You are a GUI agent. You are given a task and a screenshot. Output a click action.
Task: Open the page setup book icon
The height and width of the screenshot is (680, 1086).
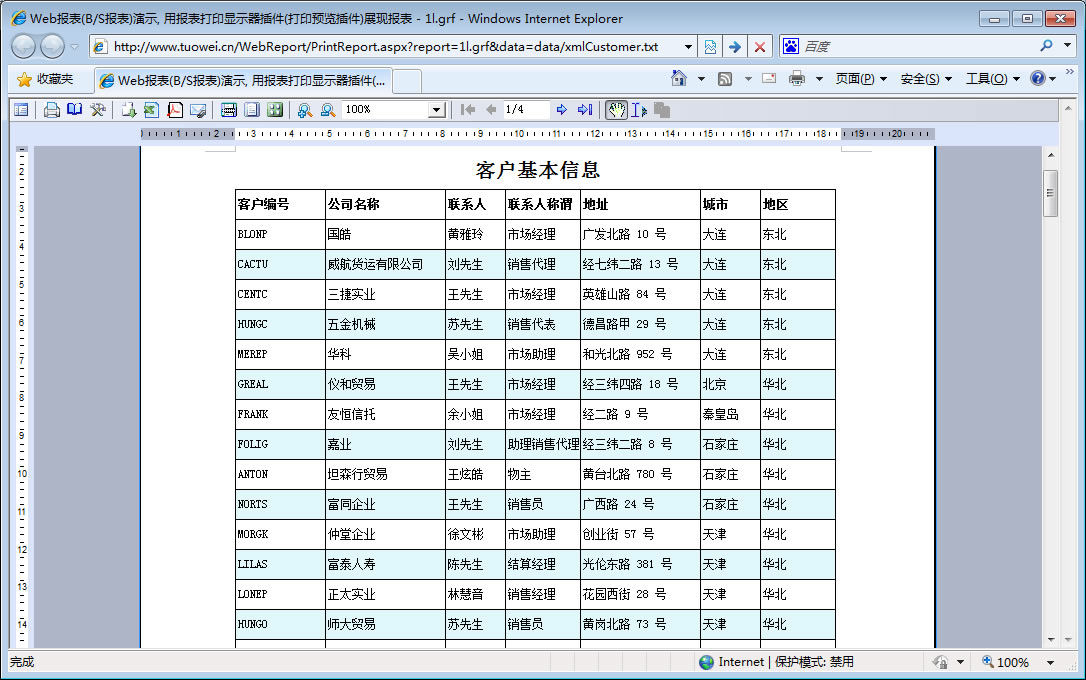pyautogui.click(x=74, y=110)
